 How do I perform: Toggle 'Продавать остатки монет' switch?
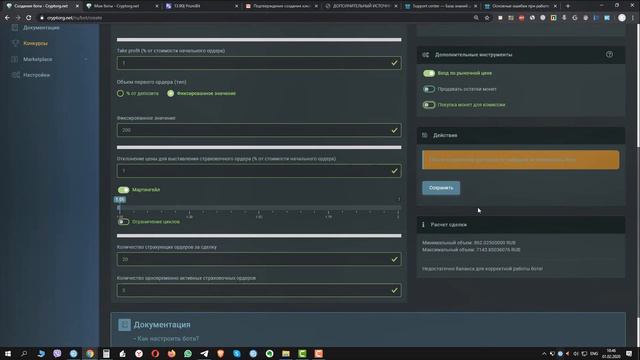(429, 89)
